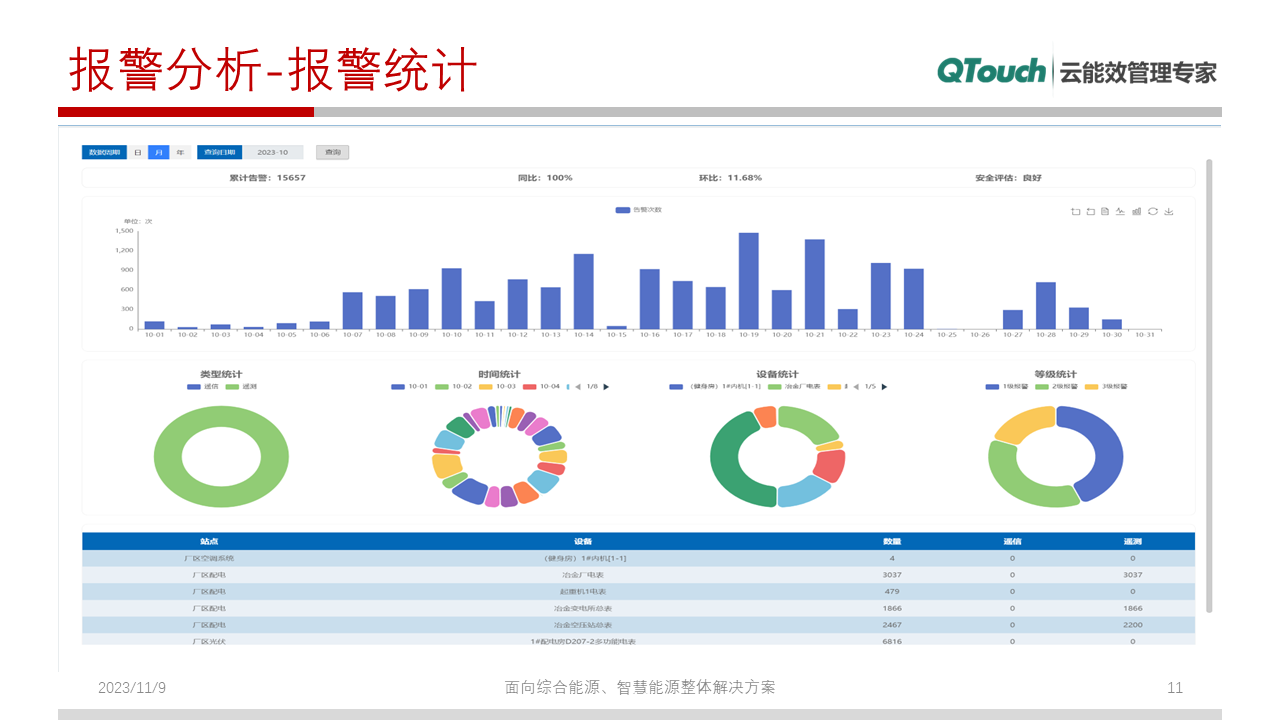Refresh the bar chart with the refresh icon
1280x720 pixels.
1154,211
